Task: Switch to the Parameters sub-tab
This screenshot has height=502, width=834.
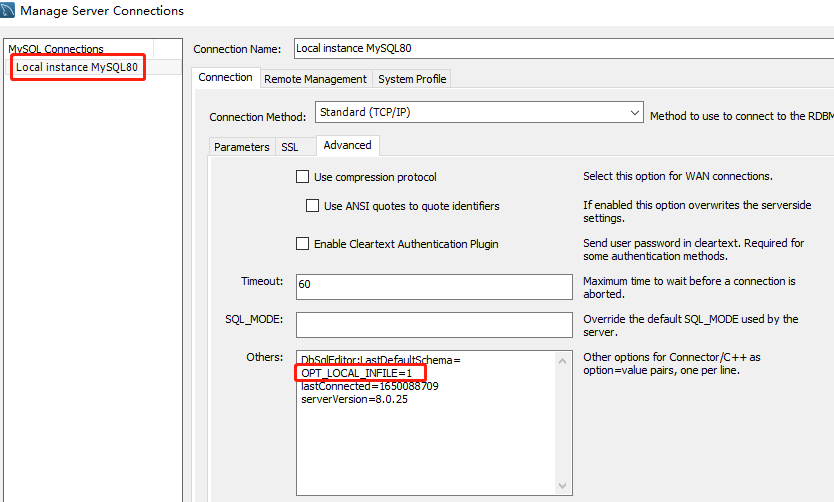Action: 241,147
